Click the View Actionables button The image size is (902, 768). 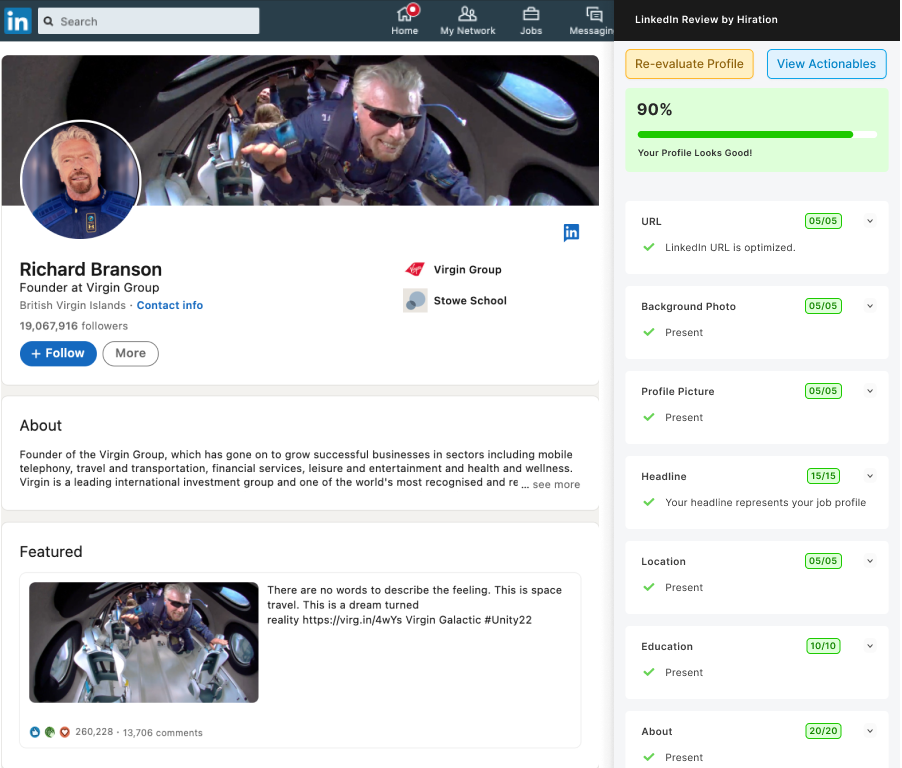click(826, 64)
